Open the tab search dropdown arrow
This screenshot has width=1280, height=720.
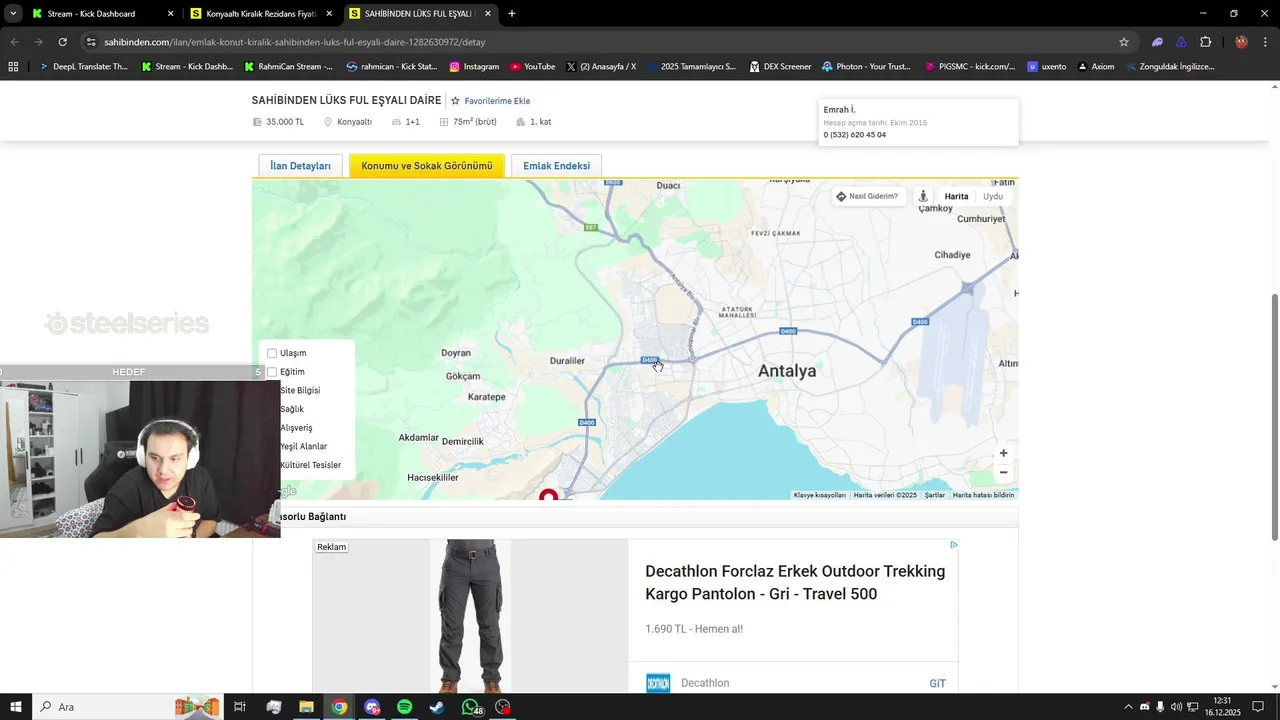[12, 14]
